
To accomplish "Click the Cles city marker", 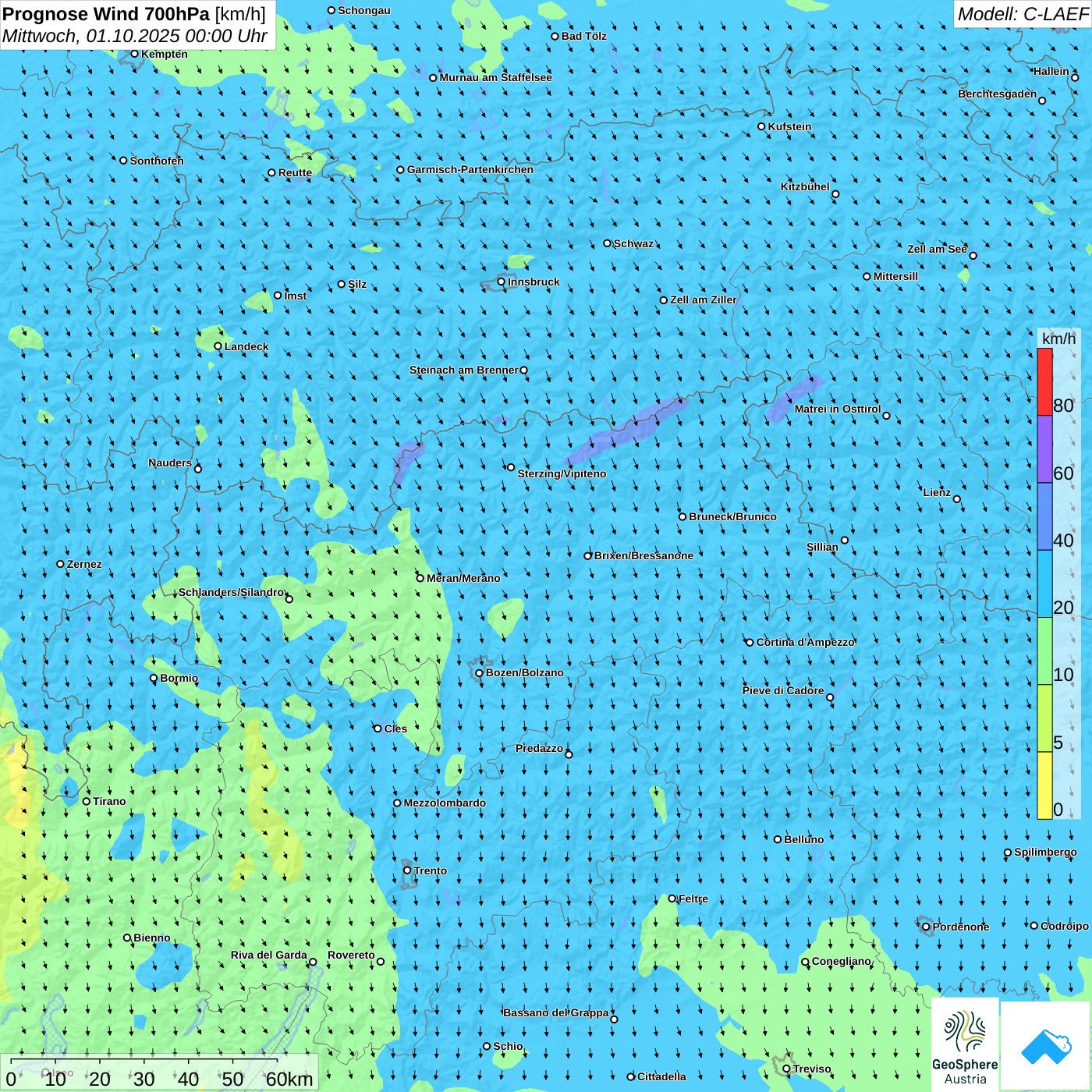I will [x=378, y=729].
